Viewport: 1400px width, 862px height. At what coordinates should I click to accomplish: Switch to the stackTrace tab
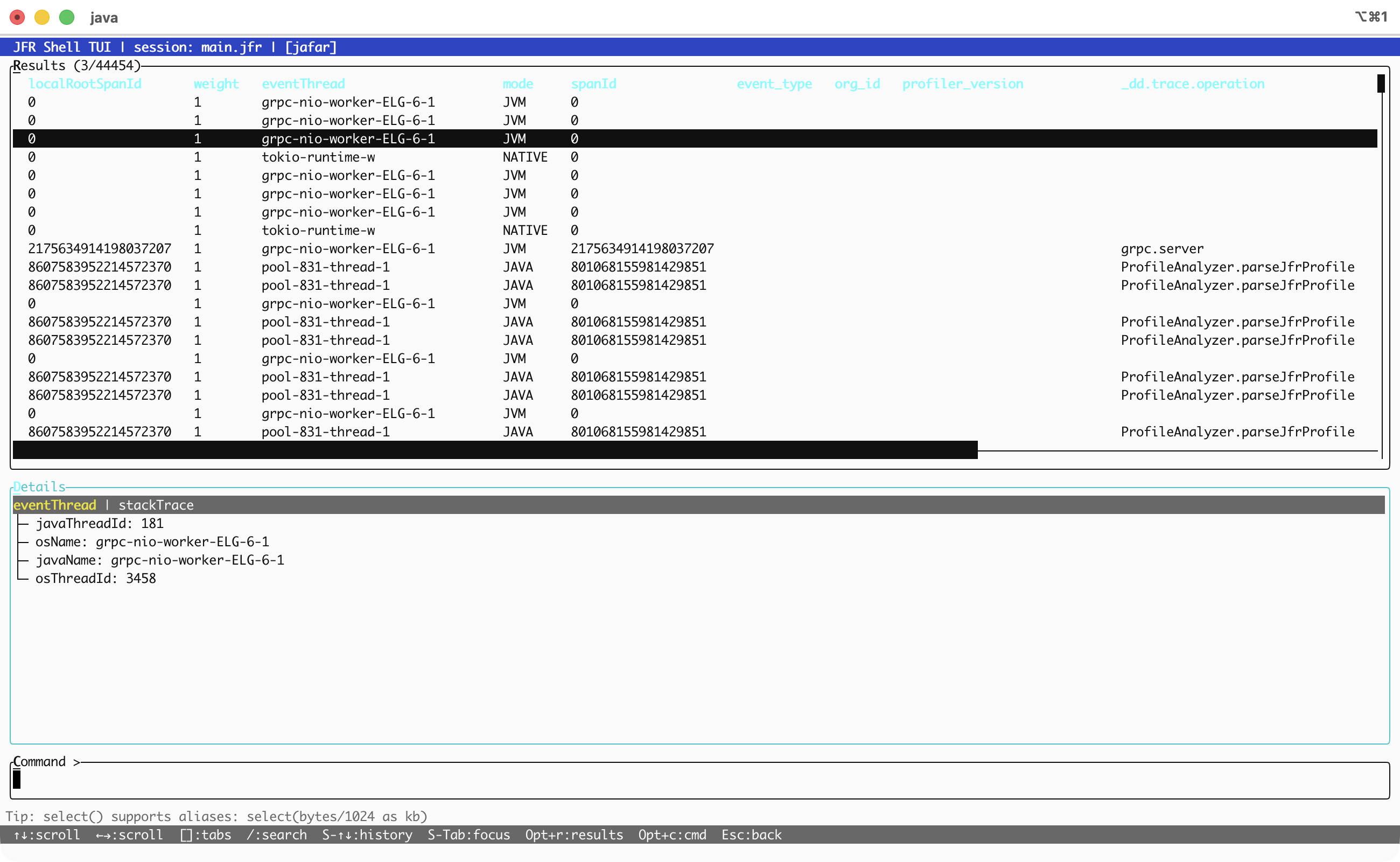click(x=156, y=505)
